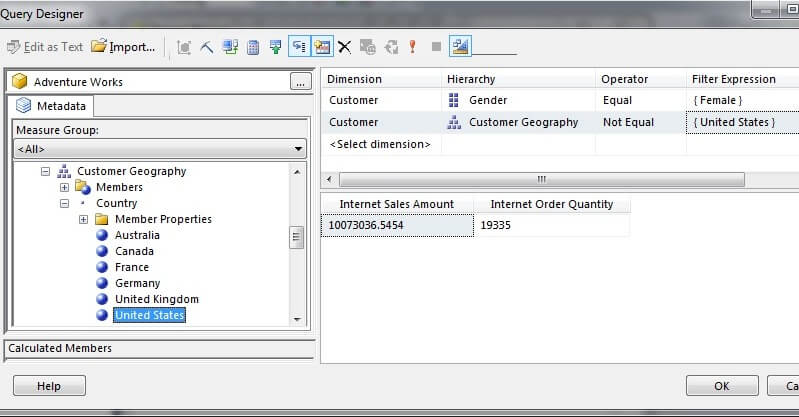Open the { United States } filter expression

point(742,122)
